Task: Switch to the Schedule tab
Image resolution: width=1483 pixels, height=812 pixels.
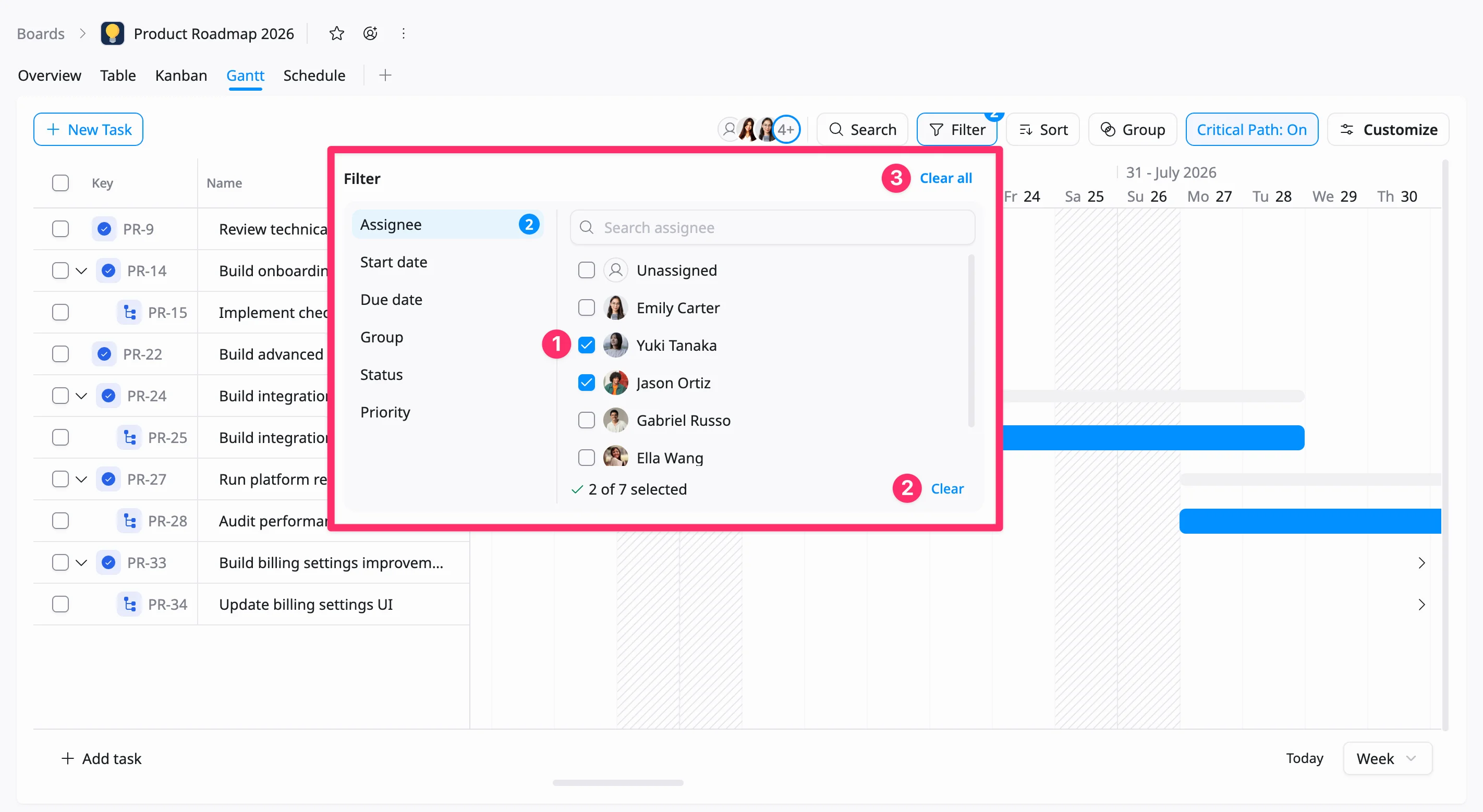Action: [x=314, y=76]
